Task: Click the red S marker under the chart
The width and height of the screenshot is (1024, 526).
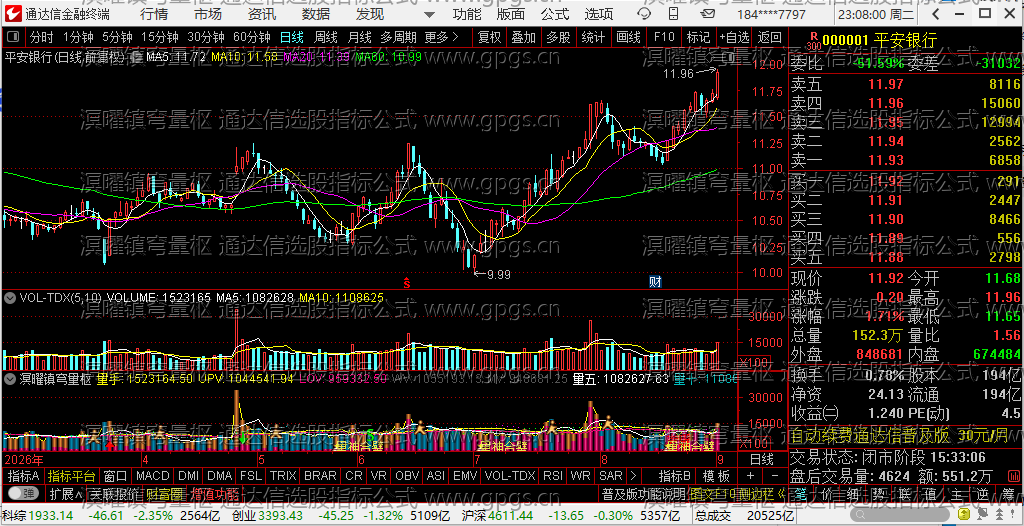Action: point(406,282)
